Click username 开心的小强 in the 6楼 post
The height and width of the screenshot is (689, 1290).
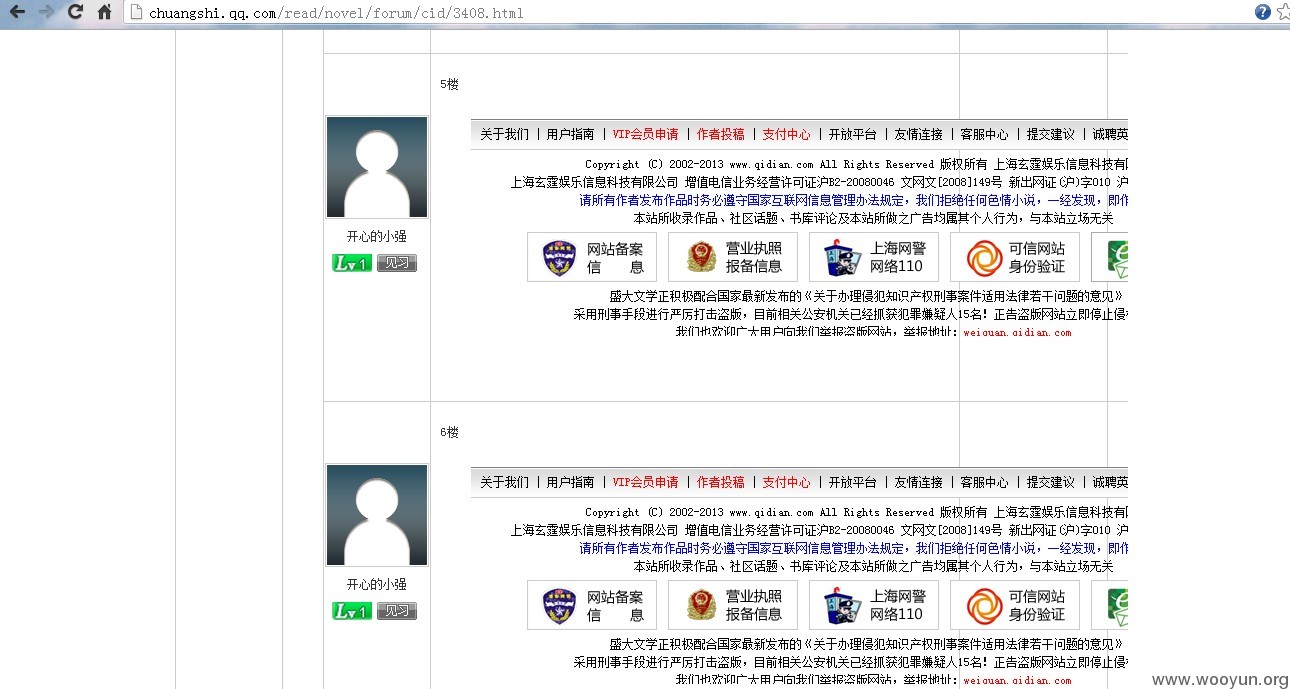coord(377,585)
